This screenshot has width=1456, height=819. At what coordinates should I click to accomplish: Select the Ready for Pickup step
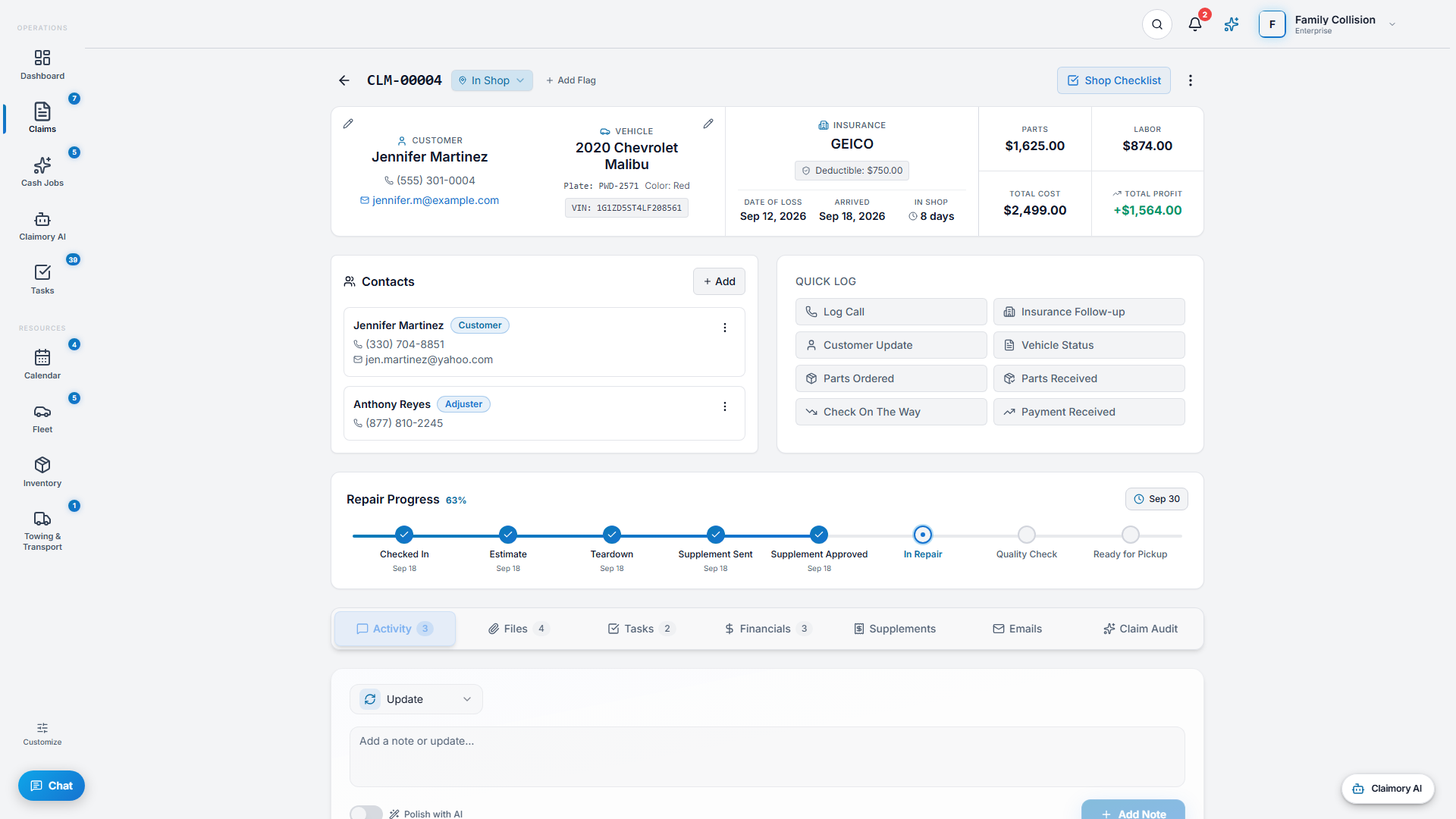[1130, 543]
